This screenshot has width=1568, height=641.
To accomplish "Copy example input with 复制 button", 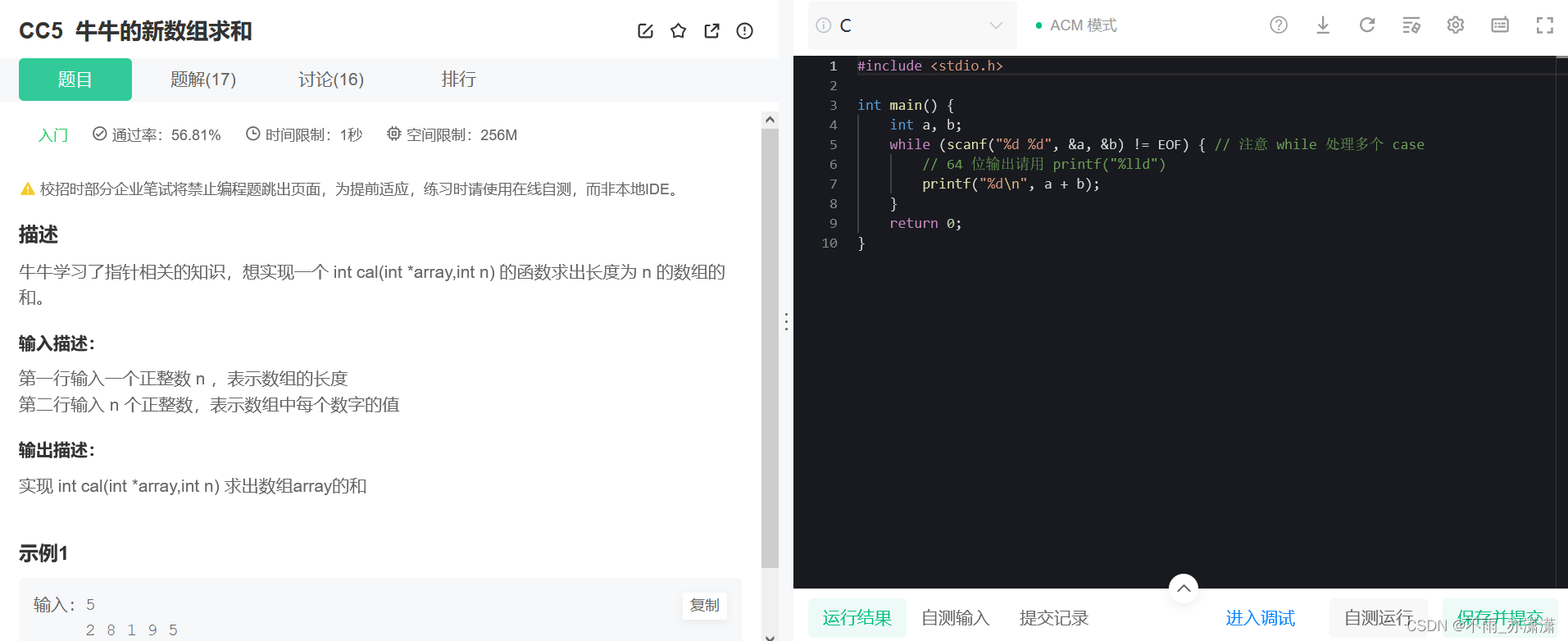I will coord(705,605).
